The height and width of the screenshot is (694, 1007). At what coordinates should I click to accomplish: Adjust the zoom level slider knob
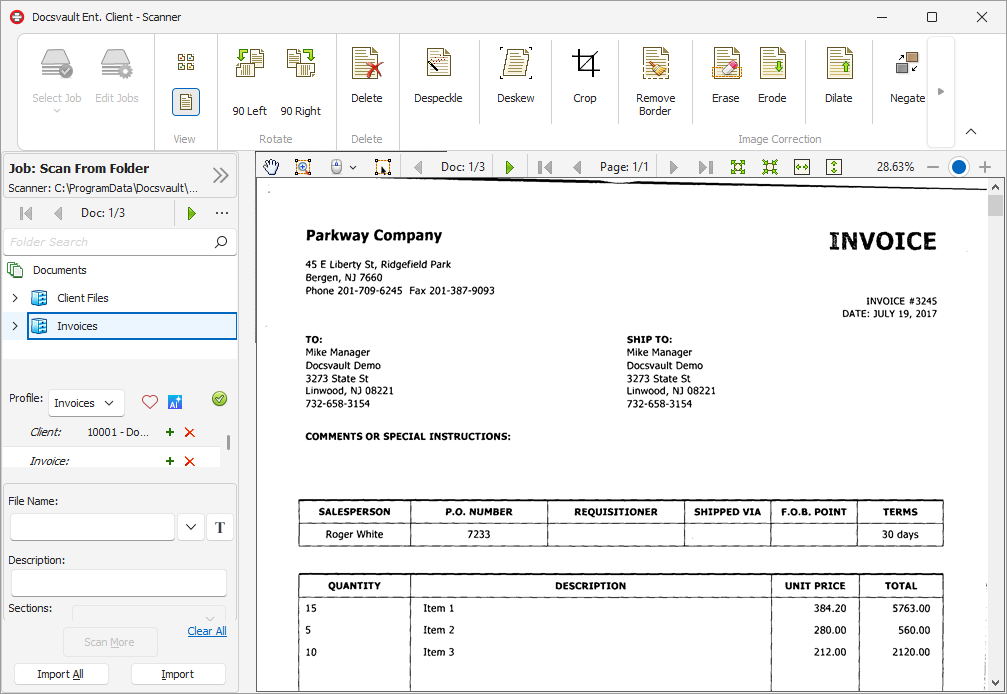point(959,167)
